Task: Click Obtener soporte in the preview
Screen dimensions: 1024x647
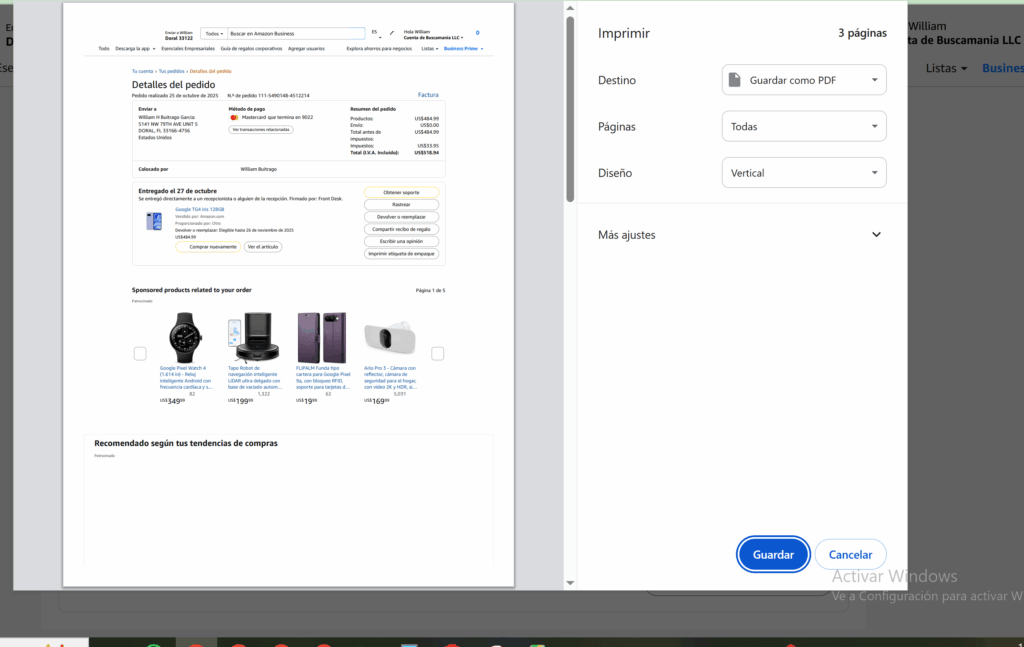Action: 401,193
